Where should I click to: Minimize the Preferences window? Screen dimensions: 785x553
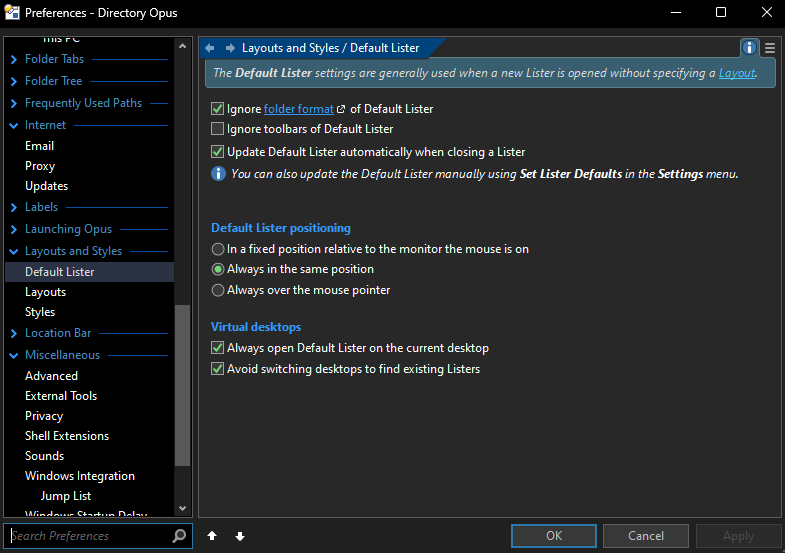point(676,13)
